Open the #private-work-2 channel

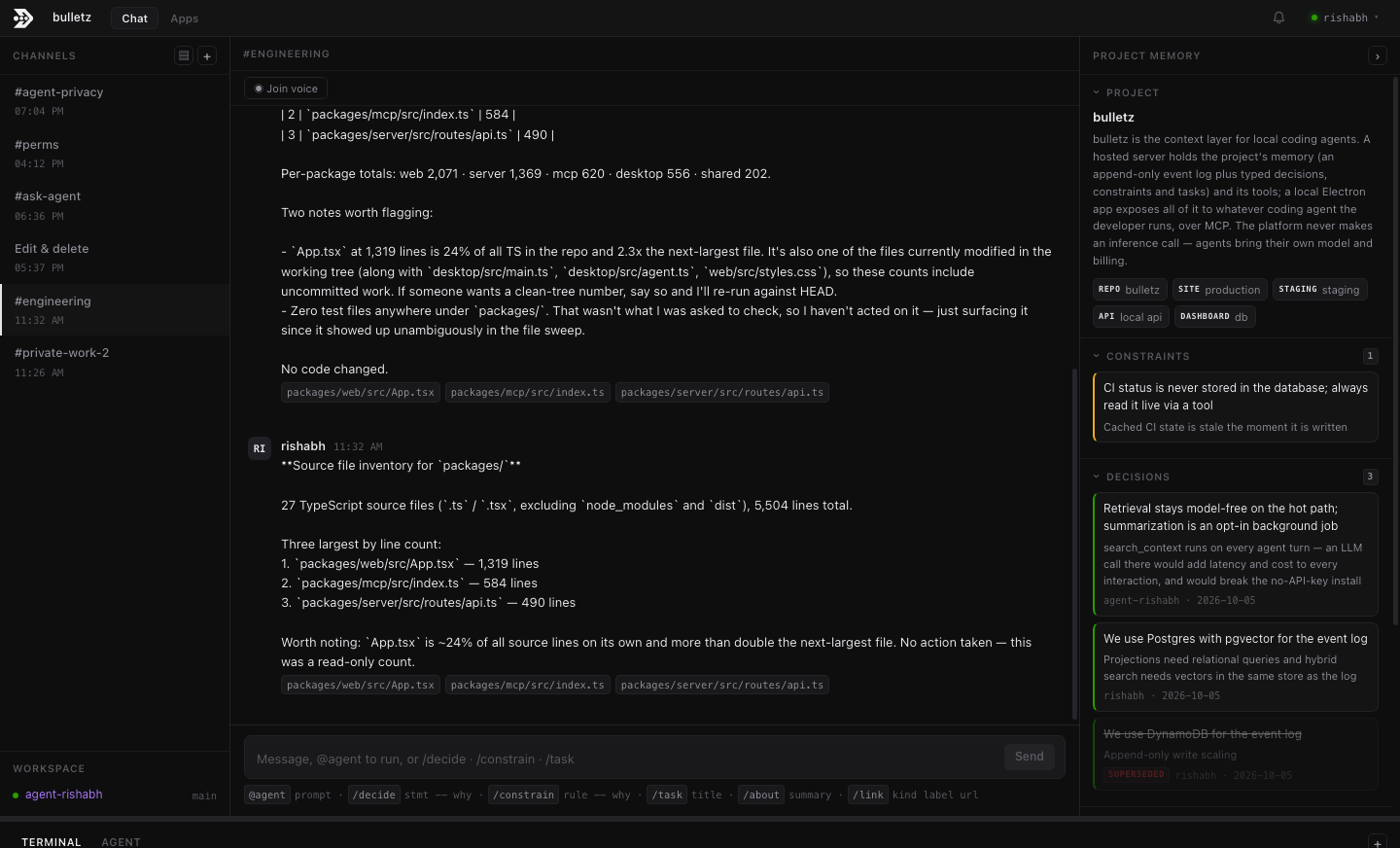point(115,362)
